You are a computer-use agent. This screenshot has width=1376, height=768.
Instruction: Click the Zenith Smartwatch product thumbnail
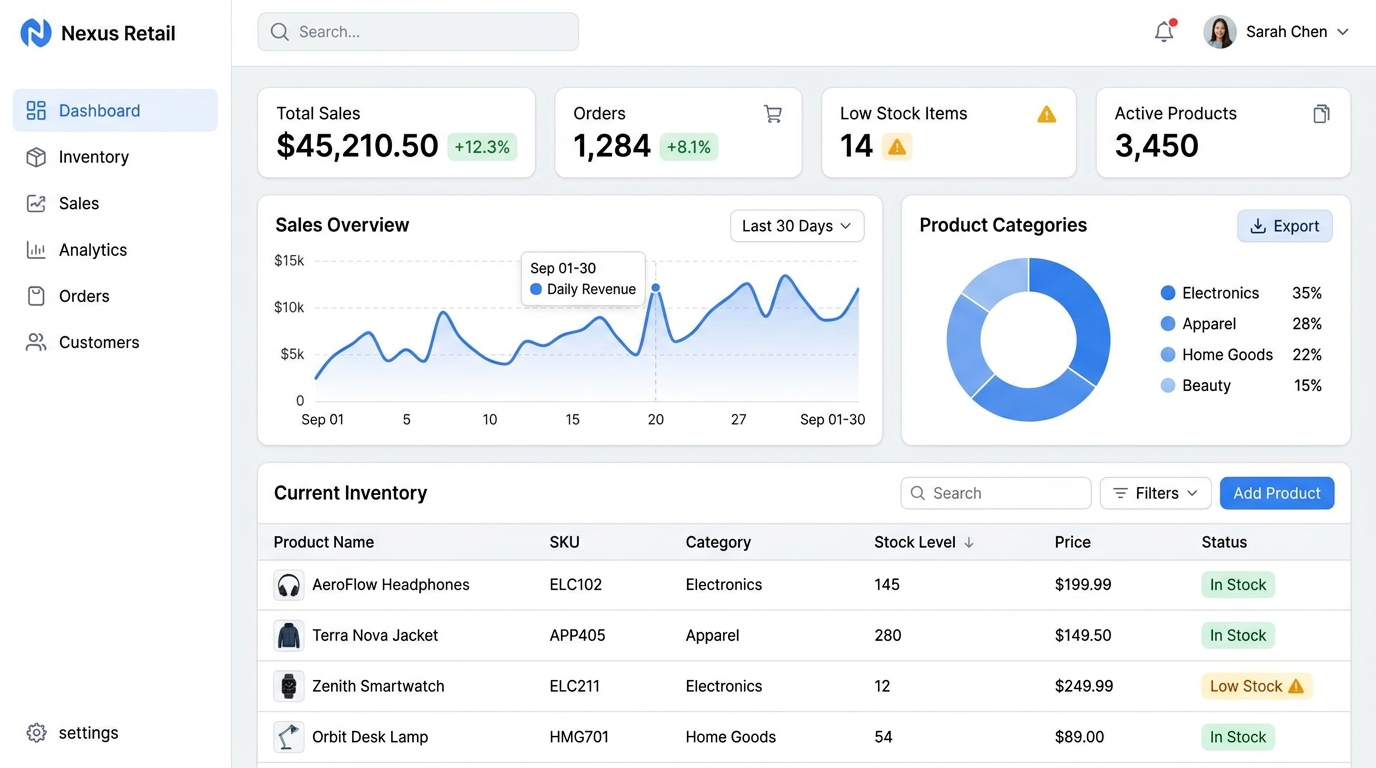point(289,686)
